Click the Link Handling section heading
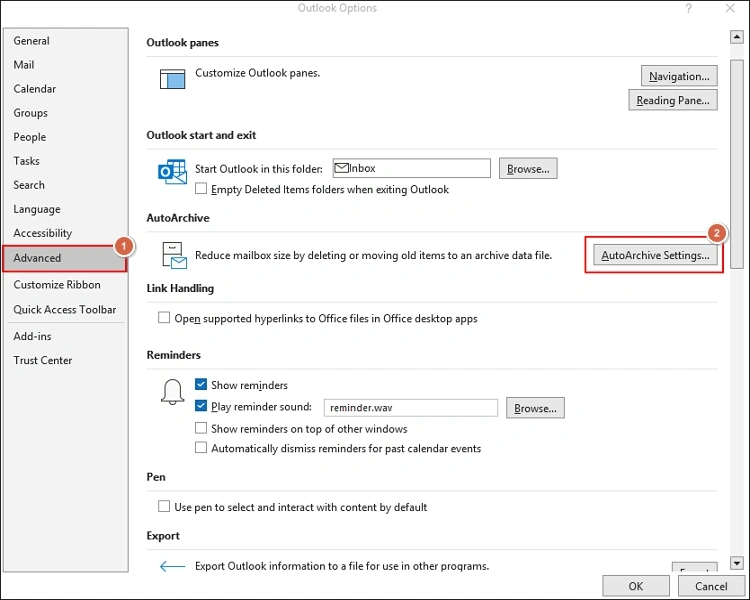750x600 pixels. pos(180,288)
